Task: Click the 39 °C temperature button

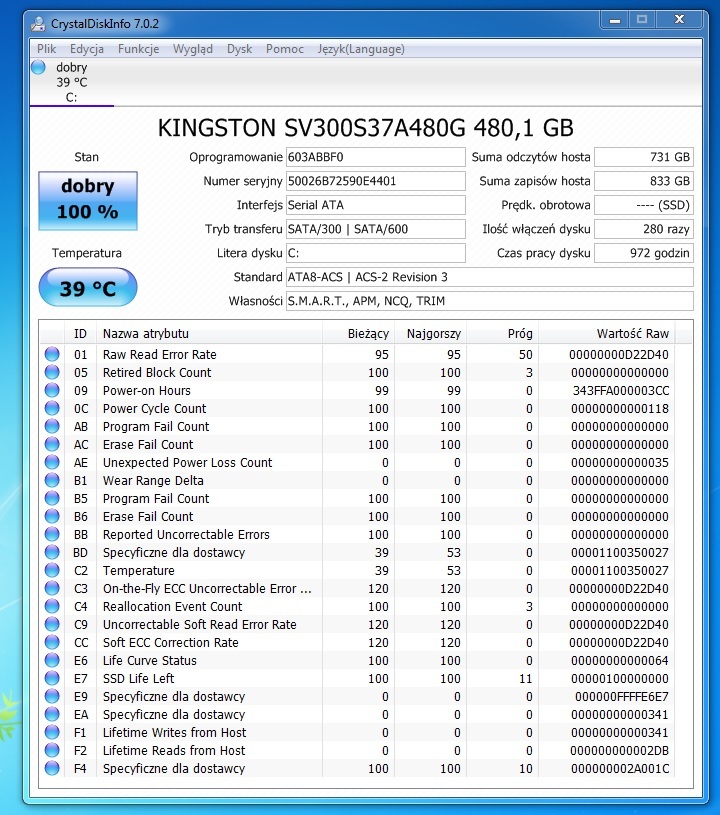Action: tap(88, 287)
